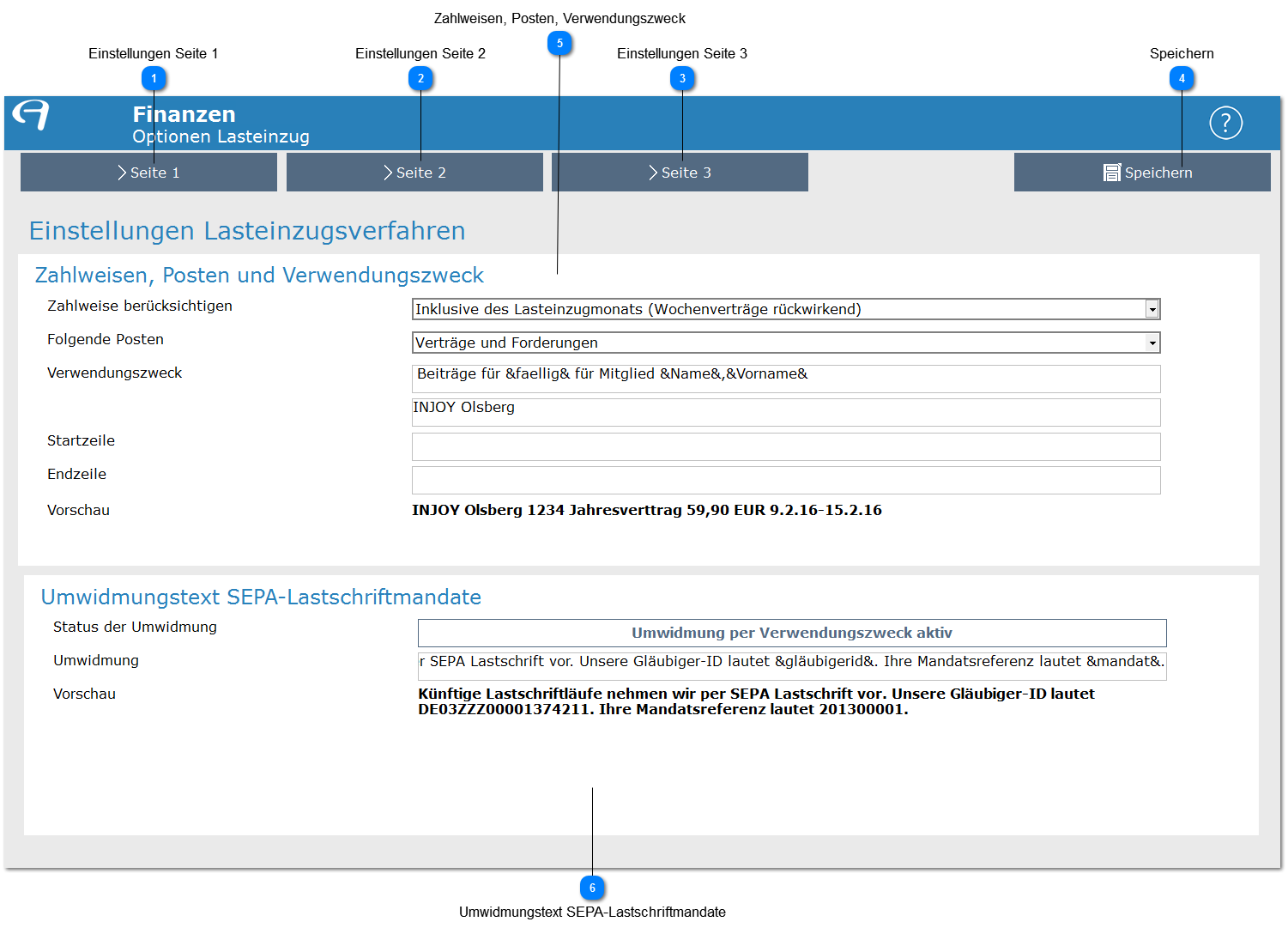Click the Zahlweise berücksichtigen label
This screenshot has width=1288, height=934.
coord(140,306)
